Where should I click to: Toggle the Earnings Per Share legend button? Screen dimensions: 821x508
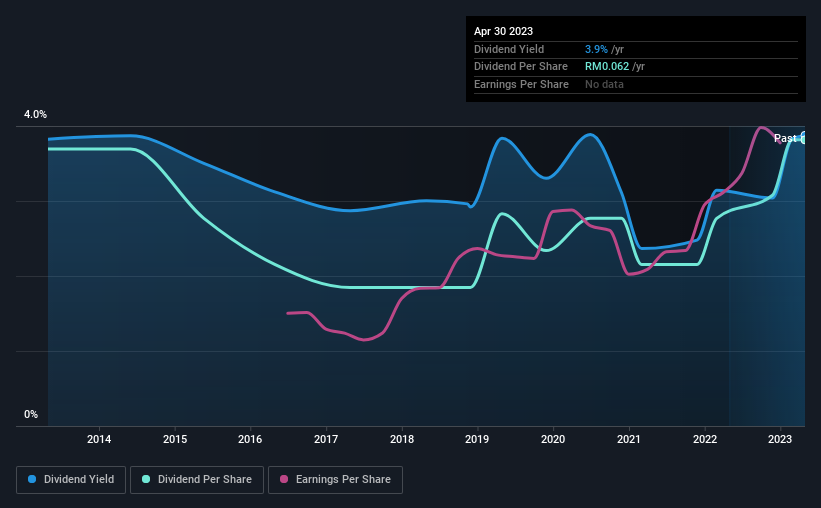(x=335, y=480)
